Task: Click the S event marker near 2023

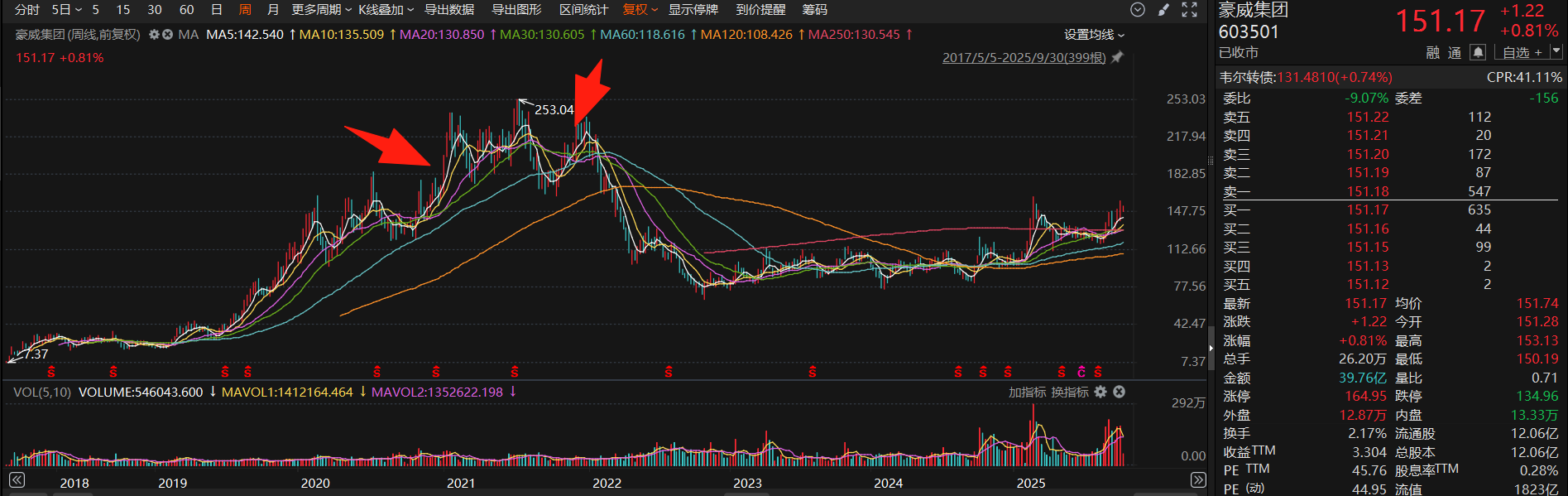Action: (x=812, y=373)
